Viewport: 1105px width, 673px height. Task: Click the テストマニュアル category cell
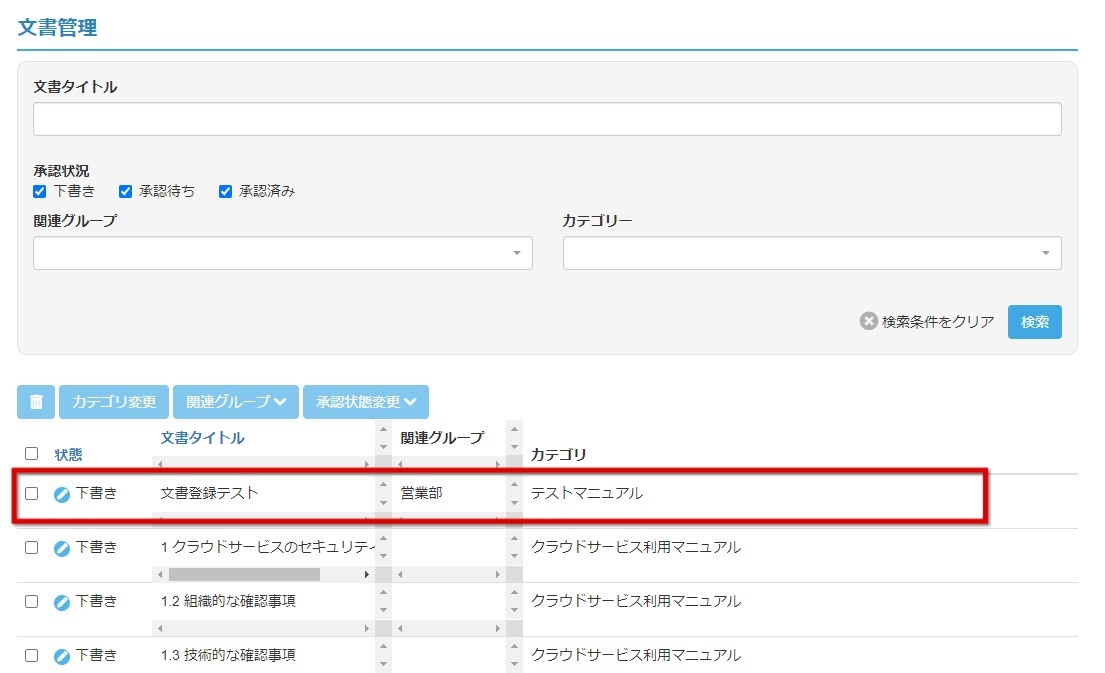pyautogui.click(x=586, y=493)
